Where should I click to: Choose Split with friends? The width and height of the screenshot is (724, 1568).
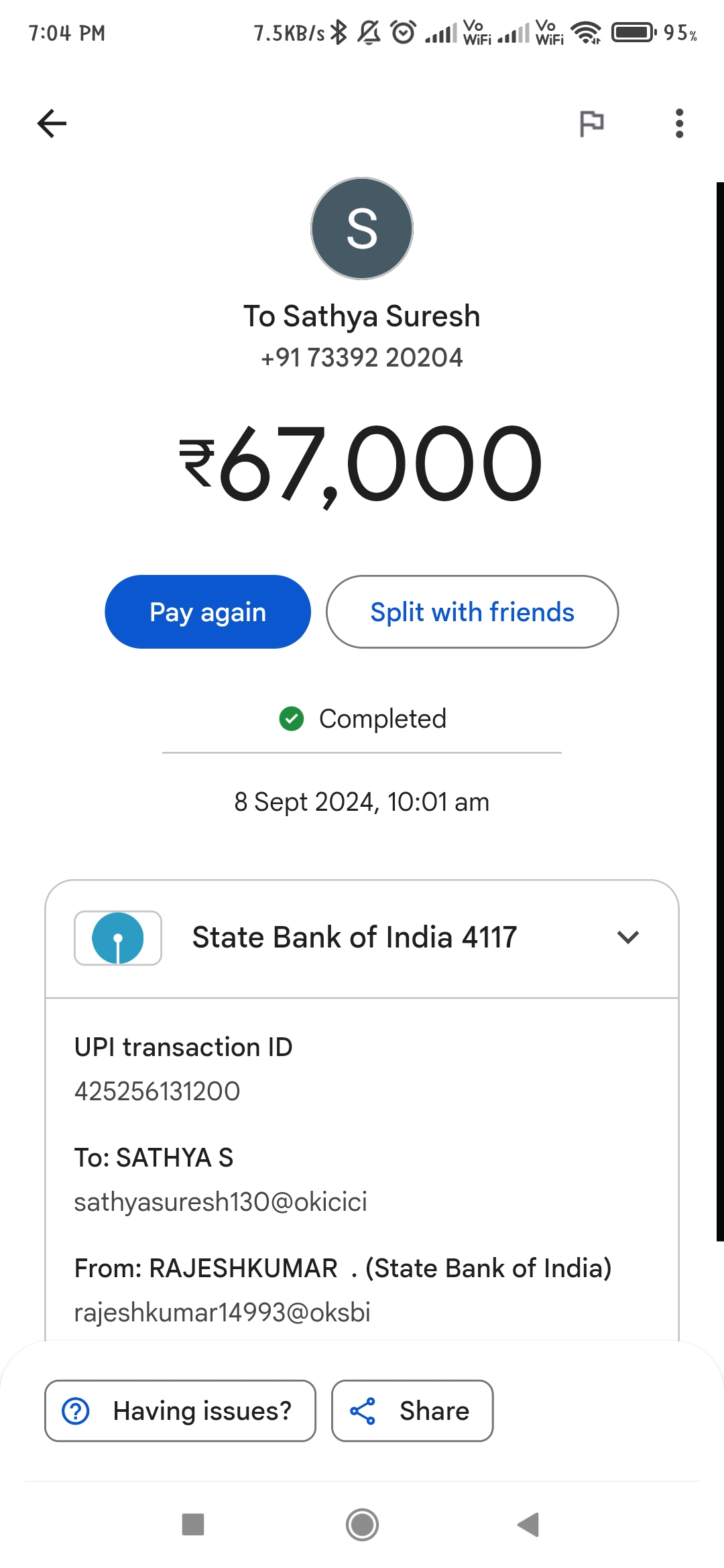[472, 612]
